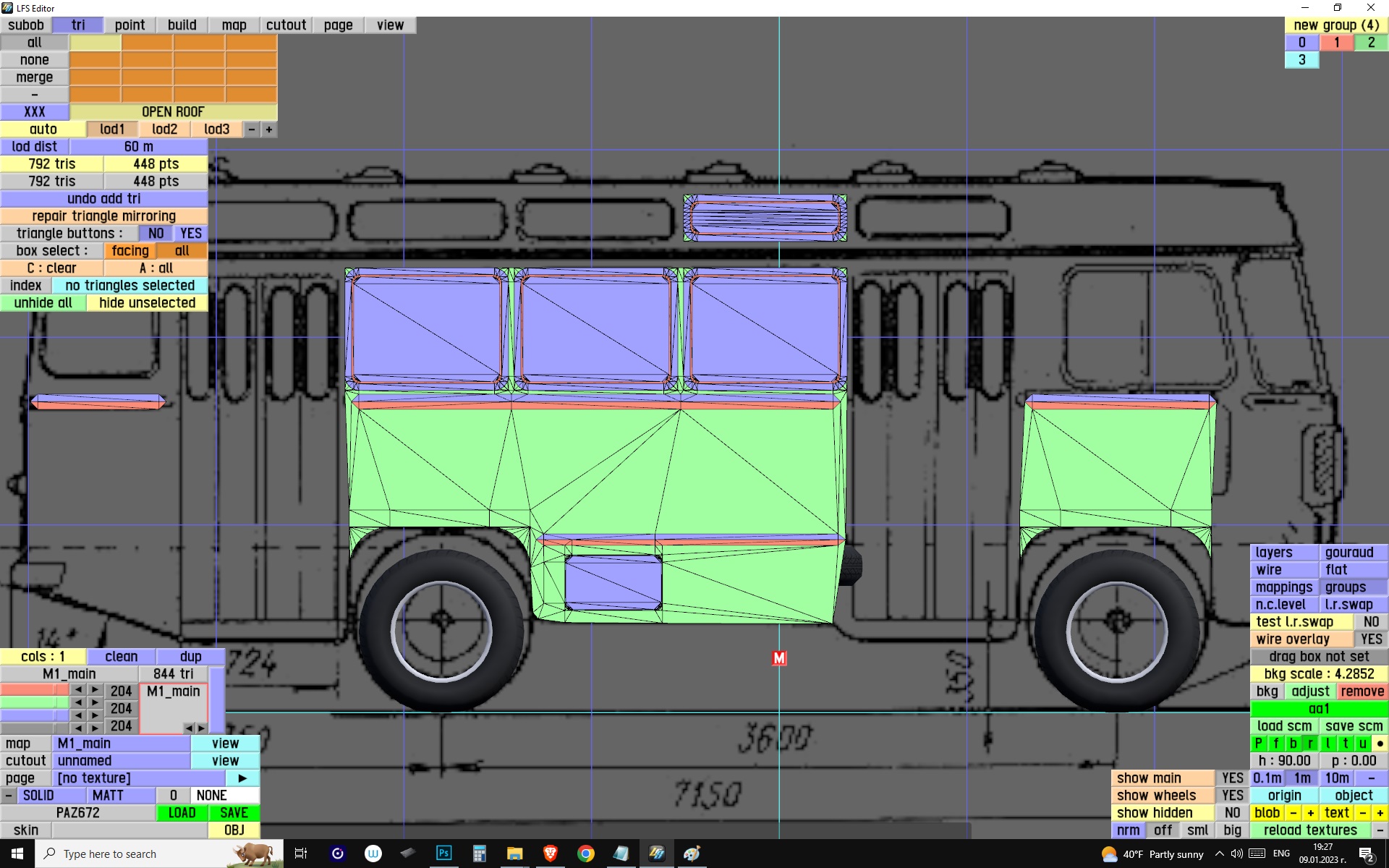Click right arrow of red color value
The width and height of the screenshot is (1389, 868).
(95, 689)
